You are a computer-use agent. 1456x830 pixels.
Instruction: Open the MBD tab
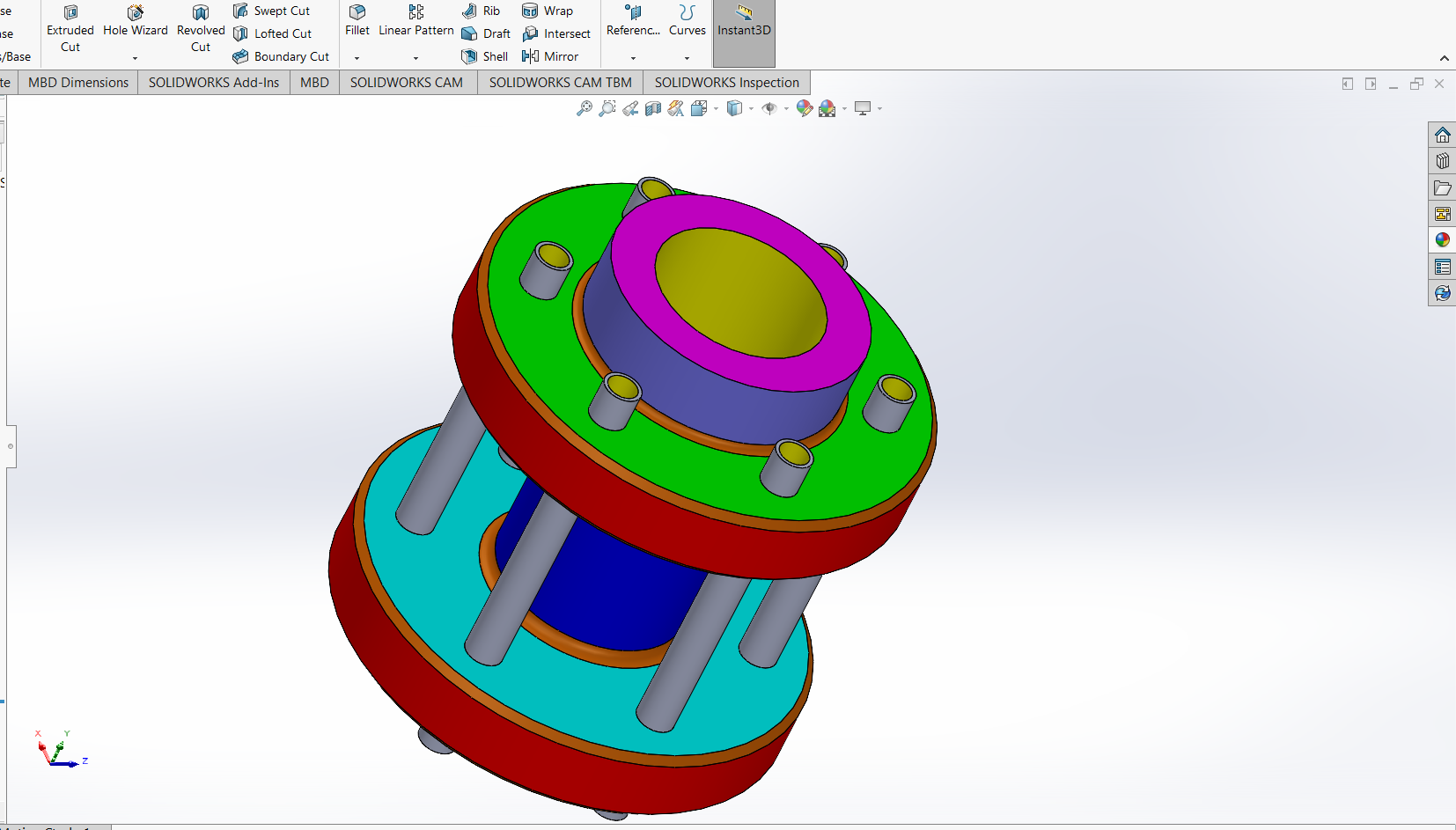pos(314,83)
